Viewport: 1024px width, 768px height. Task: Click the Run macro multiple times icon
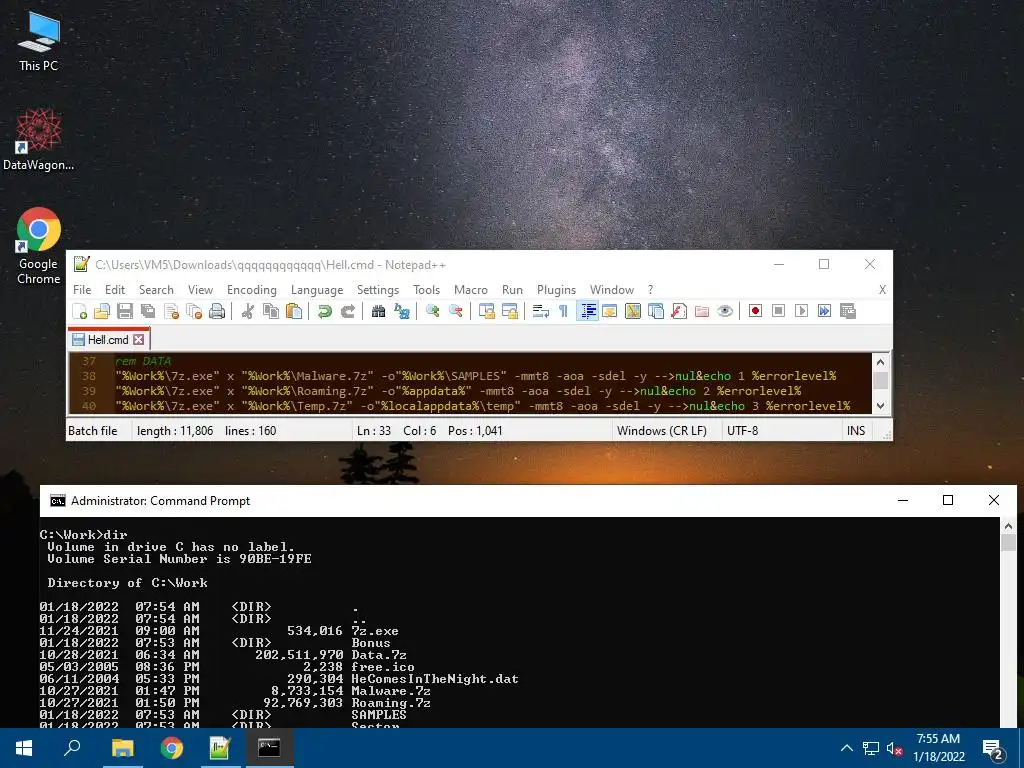[825, 312]
